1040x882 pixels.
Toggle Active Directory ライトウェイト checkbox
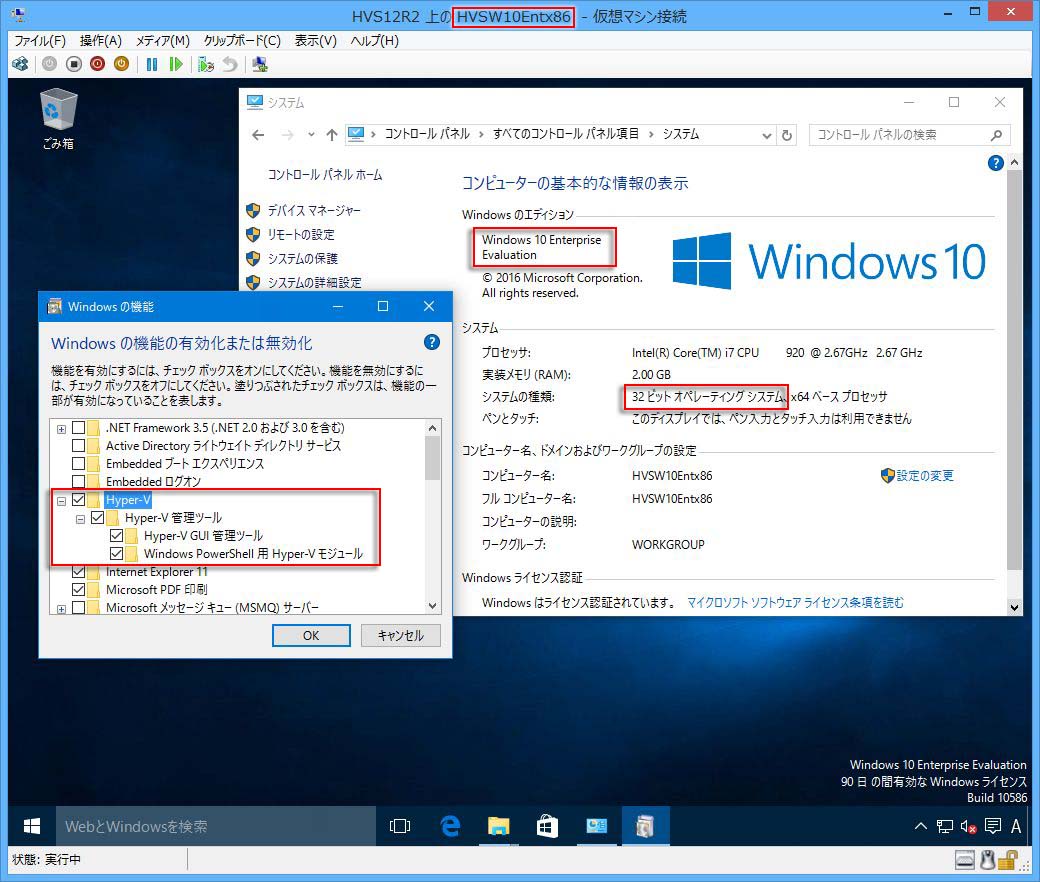78,446
